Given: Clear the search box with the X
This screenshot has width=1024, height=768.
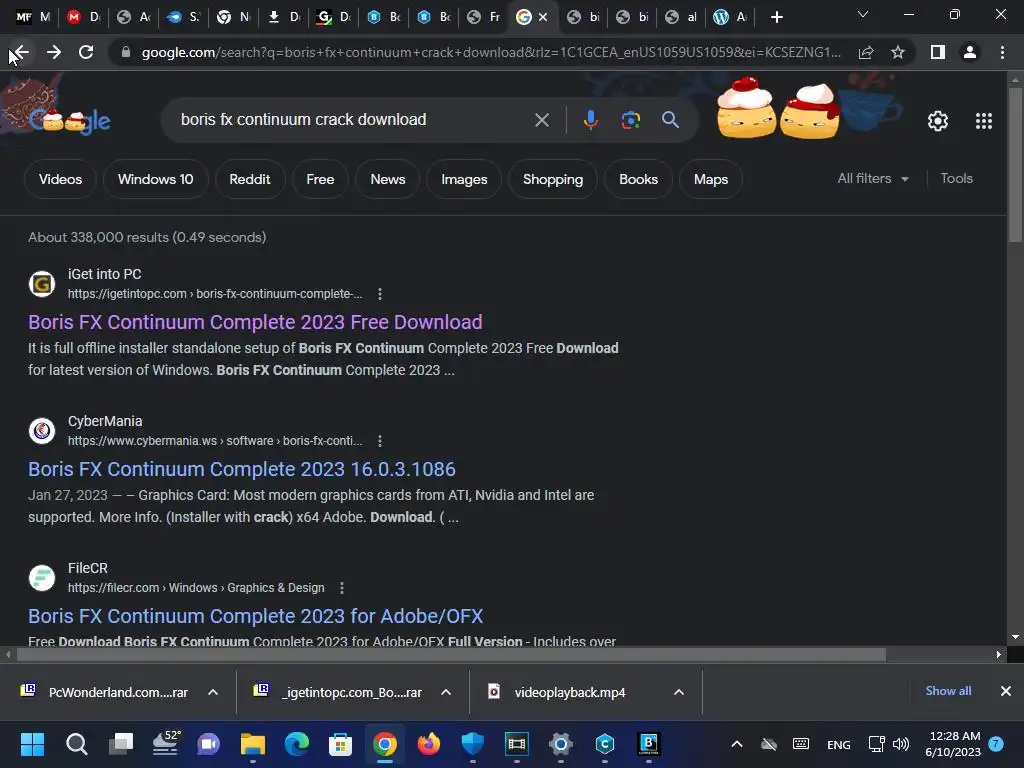Looking at the screenshot, I should tap(541, 120).
